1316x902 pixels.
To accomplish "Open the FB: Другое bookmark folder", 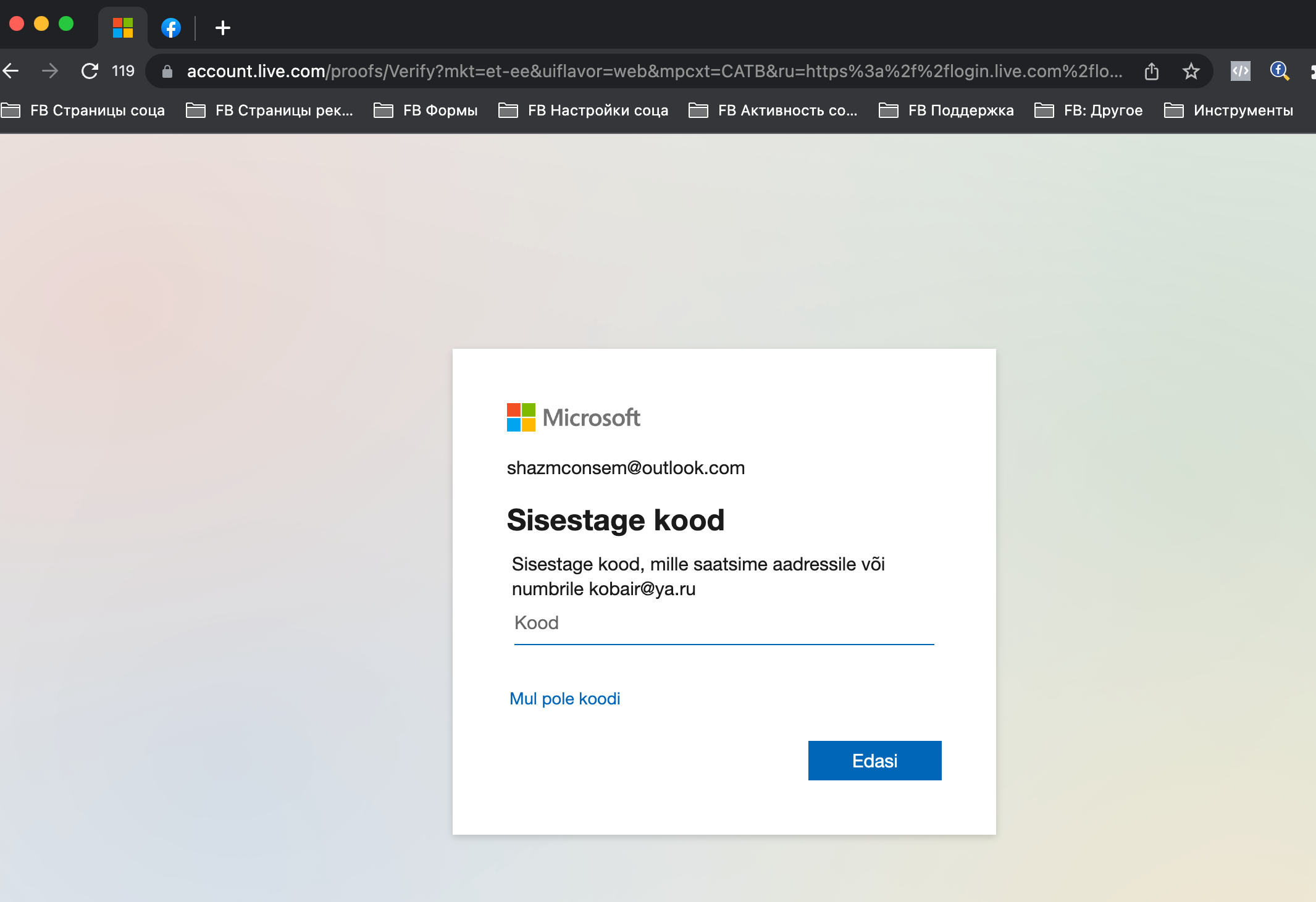I will coord(1088,110).
